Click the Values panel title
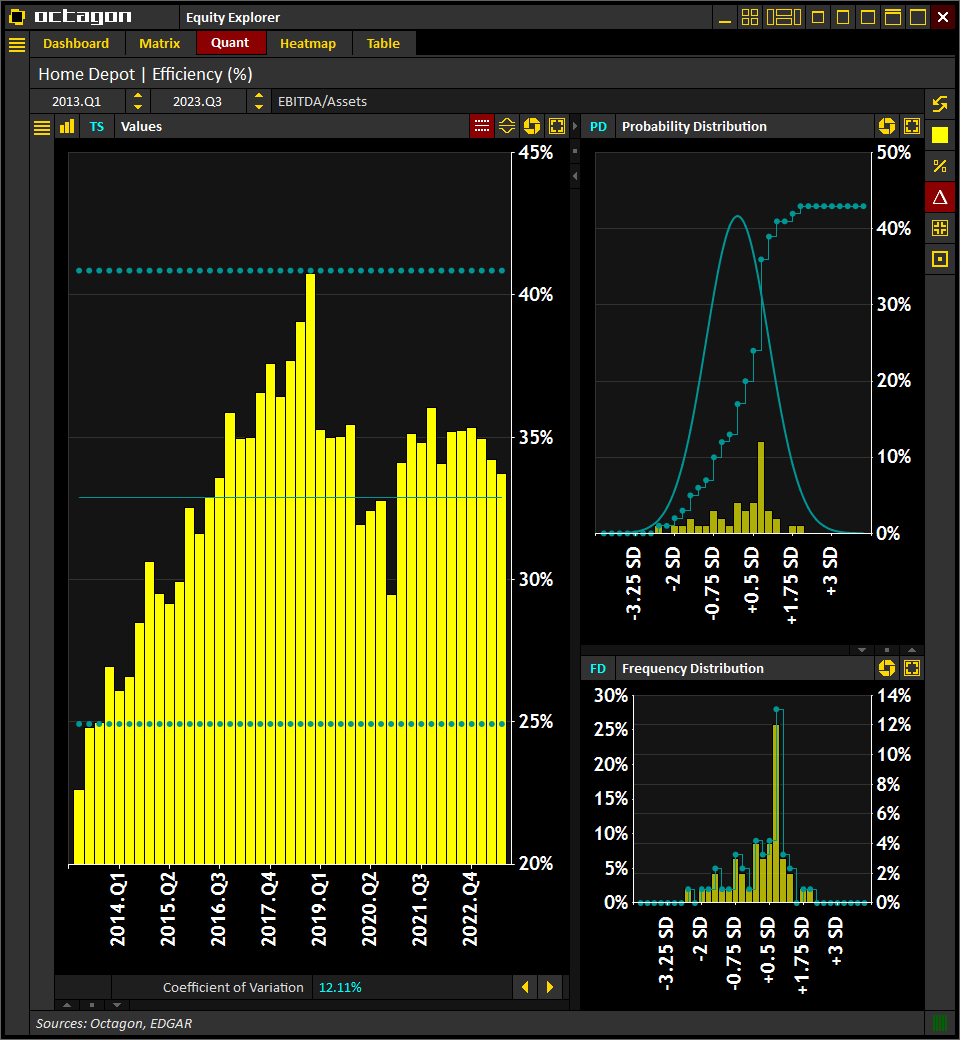 (141, 127)
